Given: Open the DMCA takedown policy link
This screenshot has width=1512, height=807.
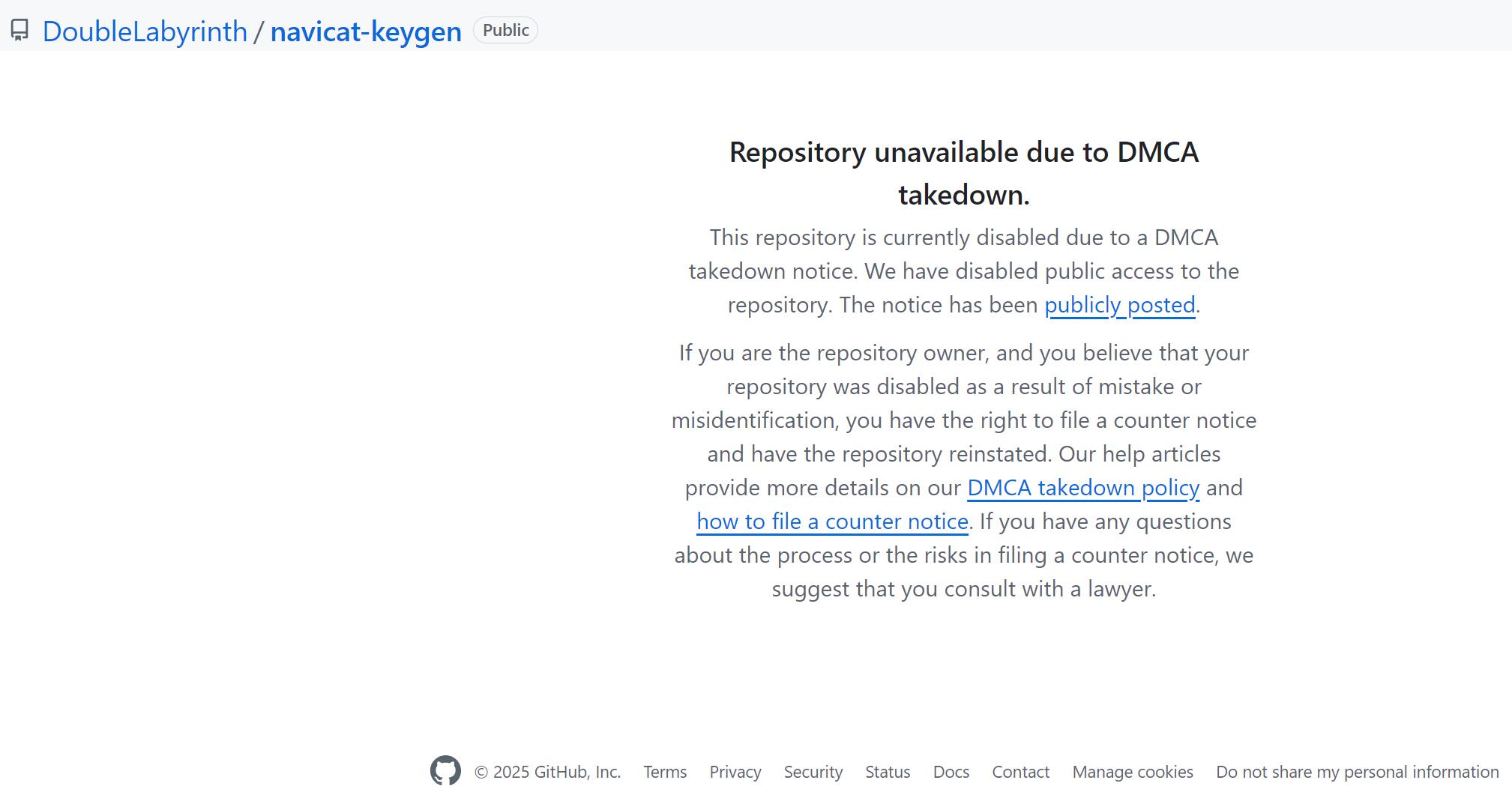Looking at the screenshot, I should [x=1083, y=488].
